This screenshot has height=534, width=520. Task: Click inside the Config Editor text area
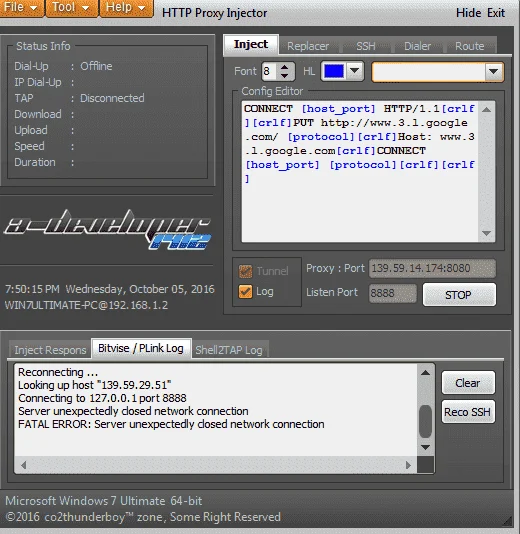coord(360,172)
